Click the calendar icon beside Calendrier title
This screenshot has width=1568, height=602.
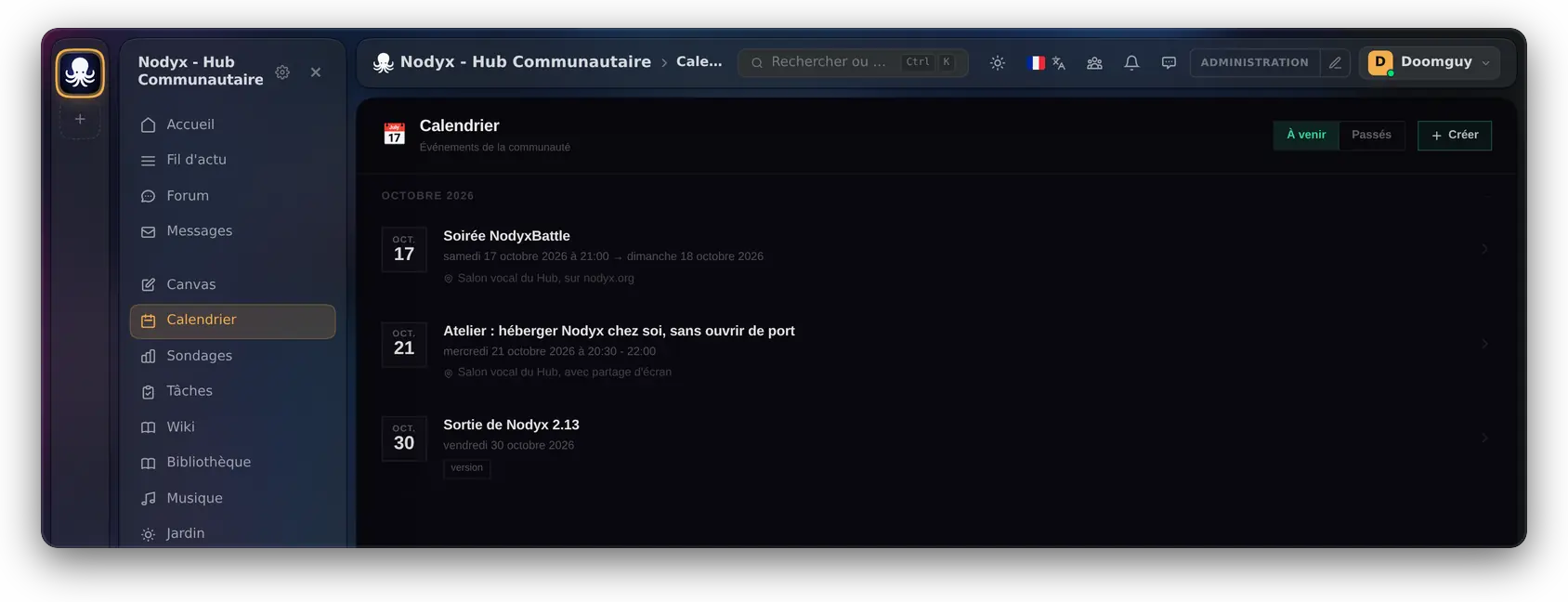[395, 135]
